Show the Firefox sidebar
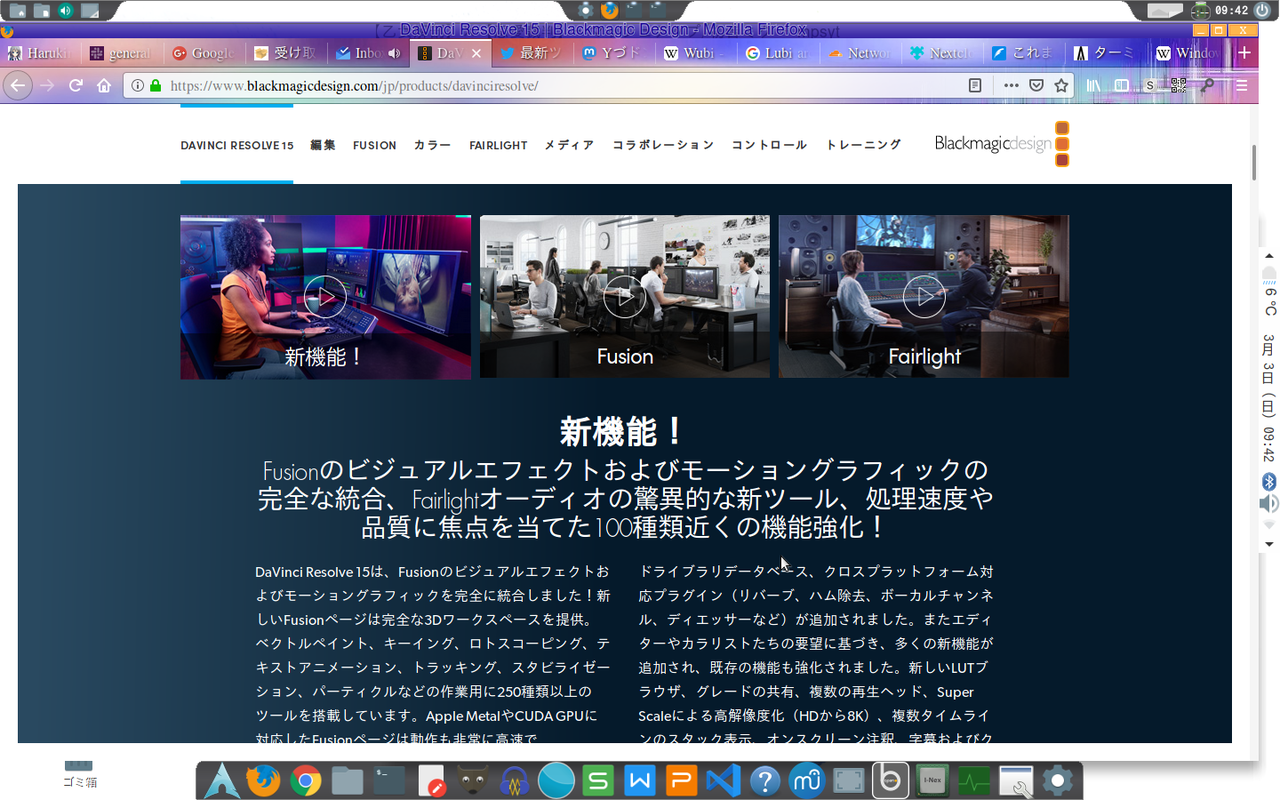The image size is (1280, 800). pos(1122,86)
